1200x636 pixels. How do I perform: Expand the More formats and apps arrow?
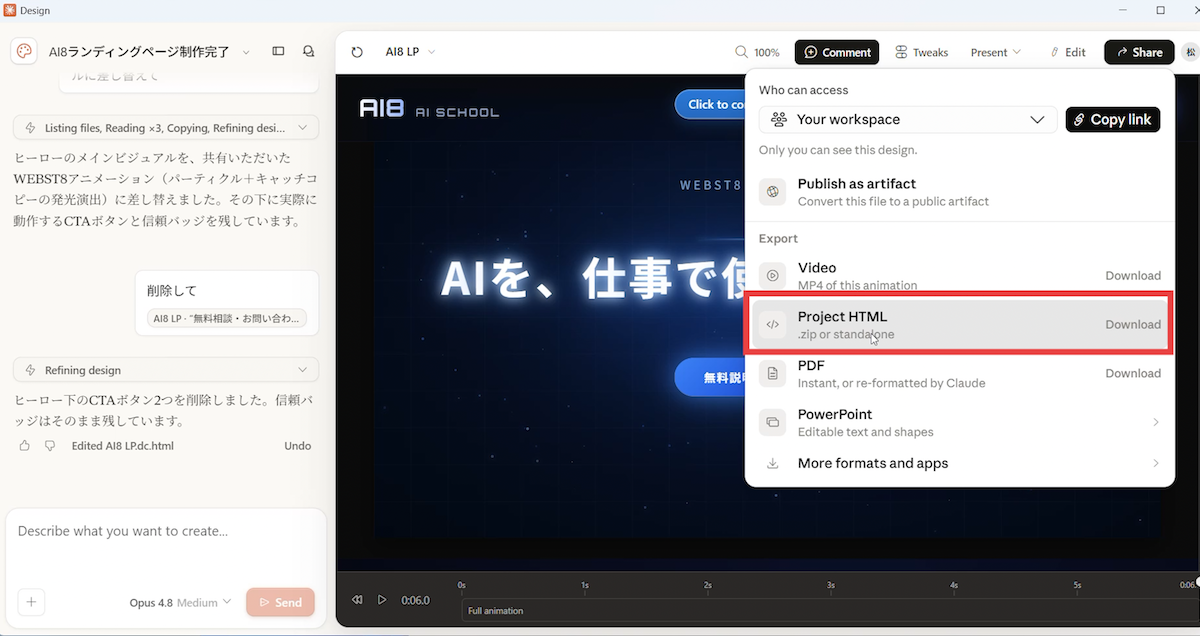(1156, 463)
